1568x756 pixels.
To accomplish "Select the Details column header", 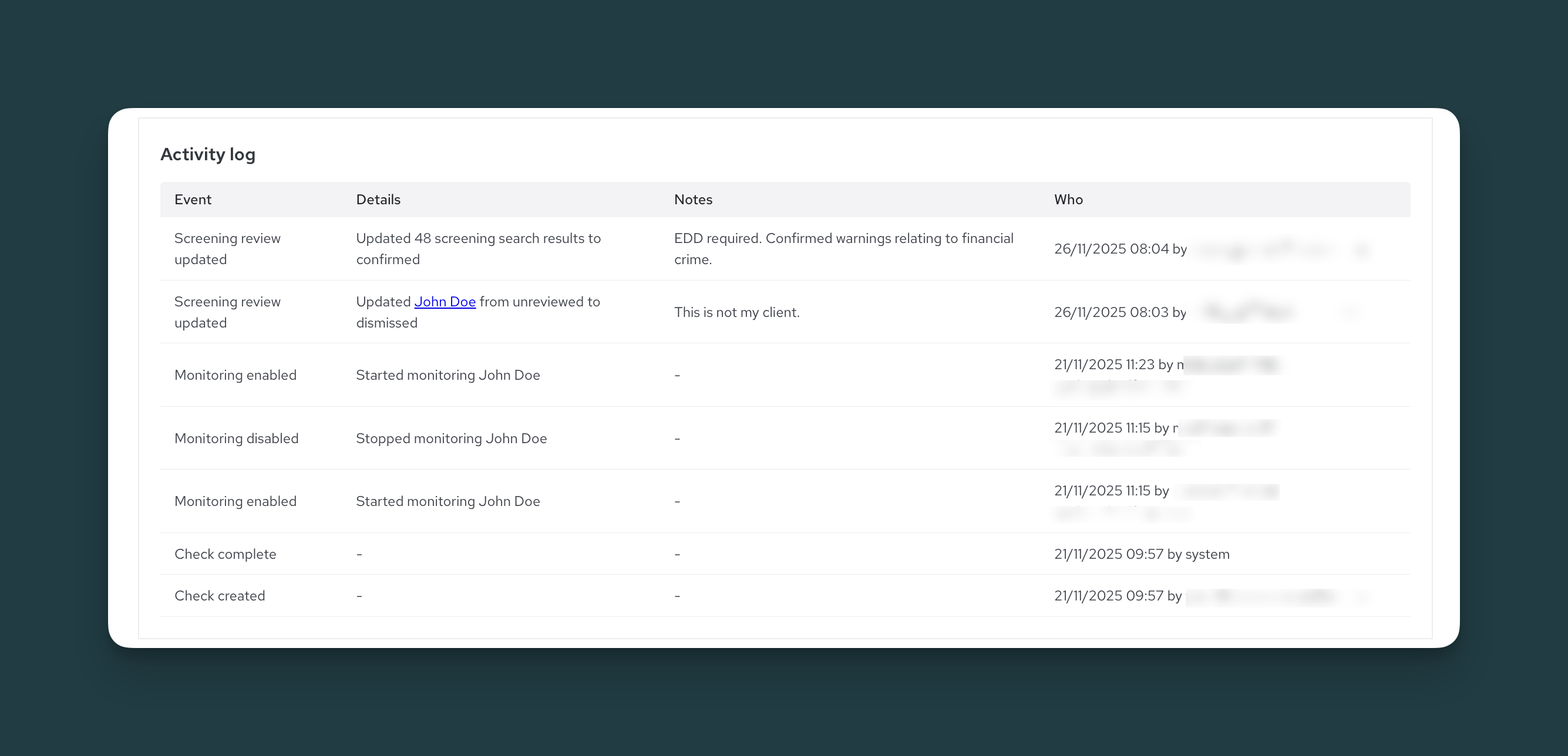I will pyautogui.click(x=378, y=200).
